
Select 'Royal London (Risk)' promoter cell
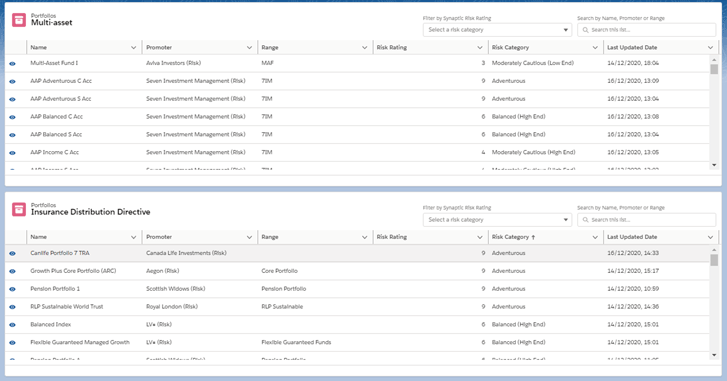point(172,306)
